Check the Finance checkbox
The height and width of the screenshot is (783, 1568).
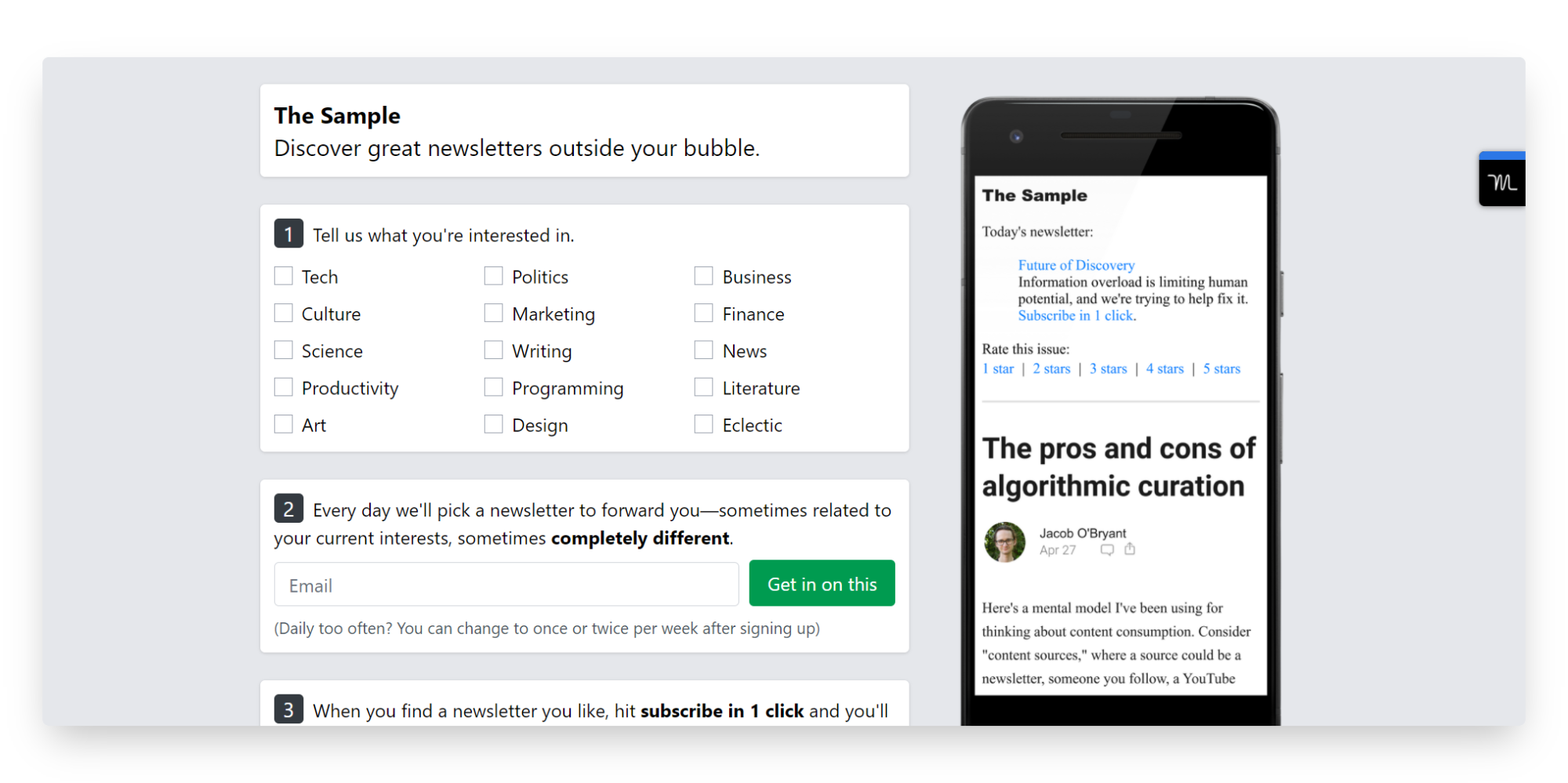click(703, 313)
